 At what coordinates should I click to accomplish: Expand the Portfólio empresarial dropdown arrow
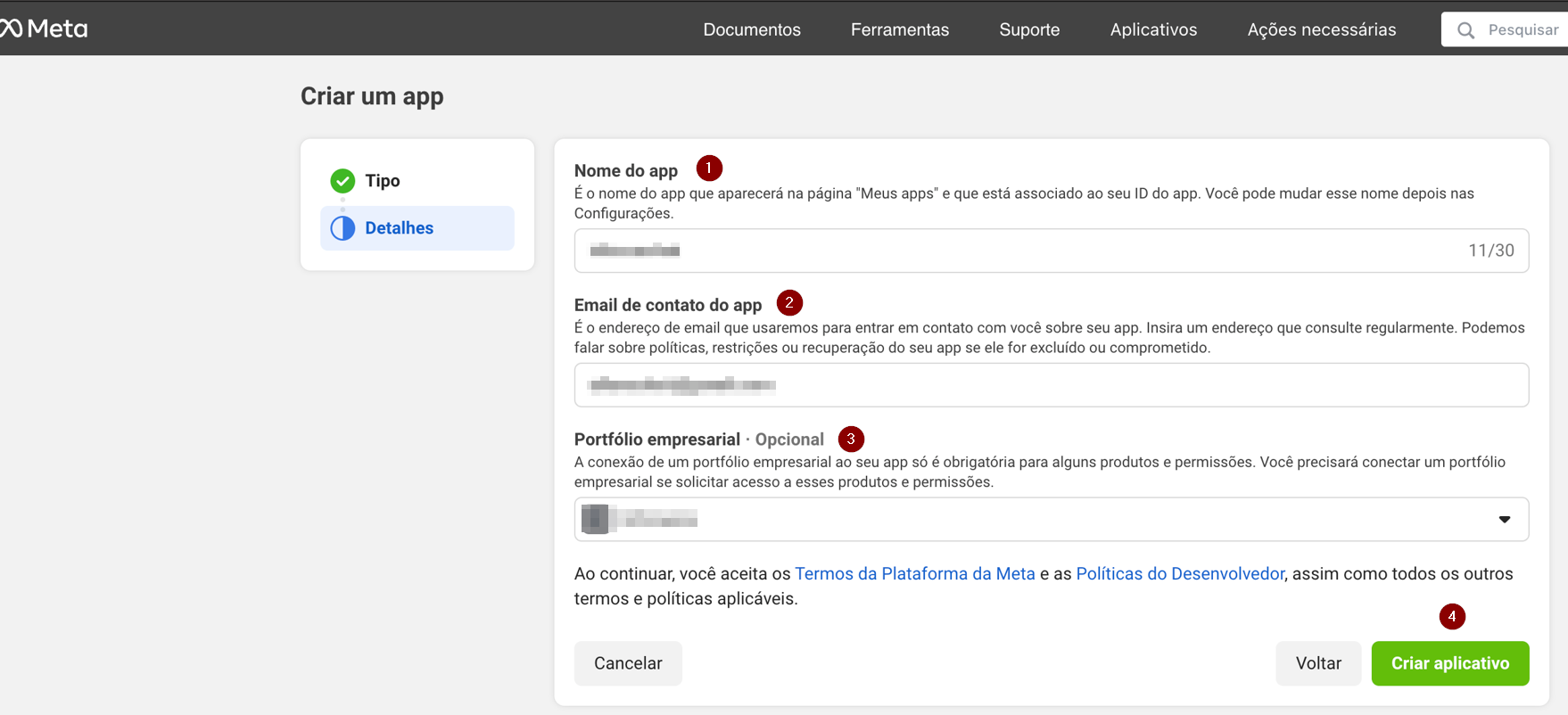coord(1504,520)
